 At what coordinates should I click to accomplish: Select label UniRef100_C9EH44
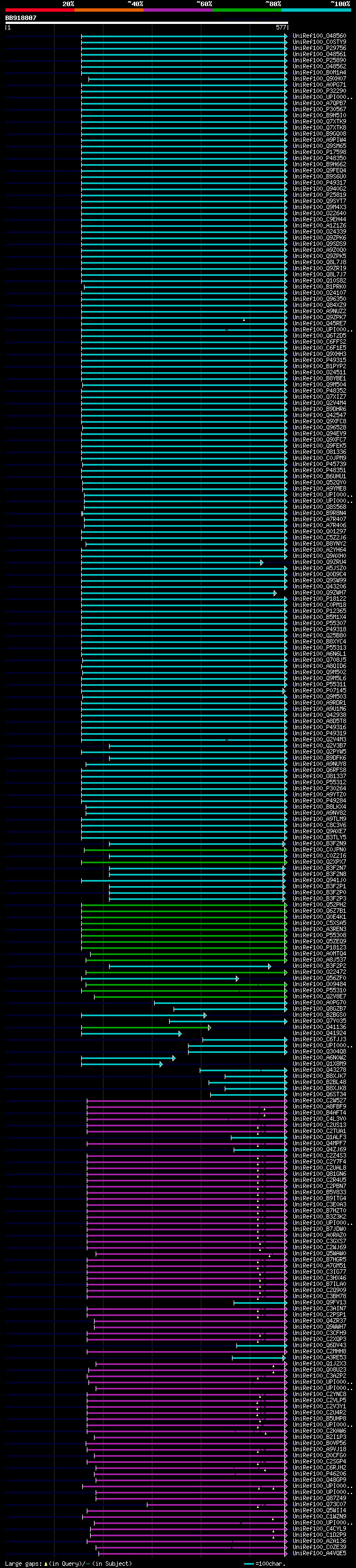coord(319,219)
